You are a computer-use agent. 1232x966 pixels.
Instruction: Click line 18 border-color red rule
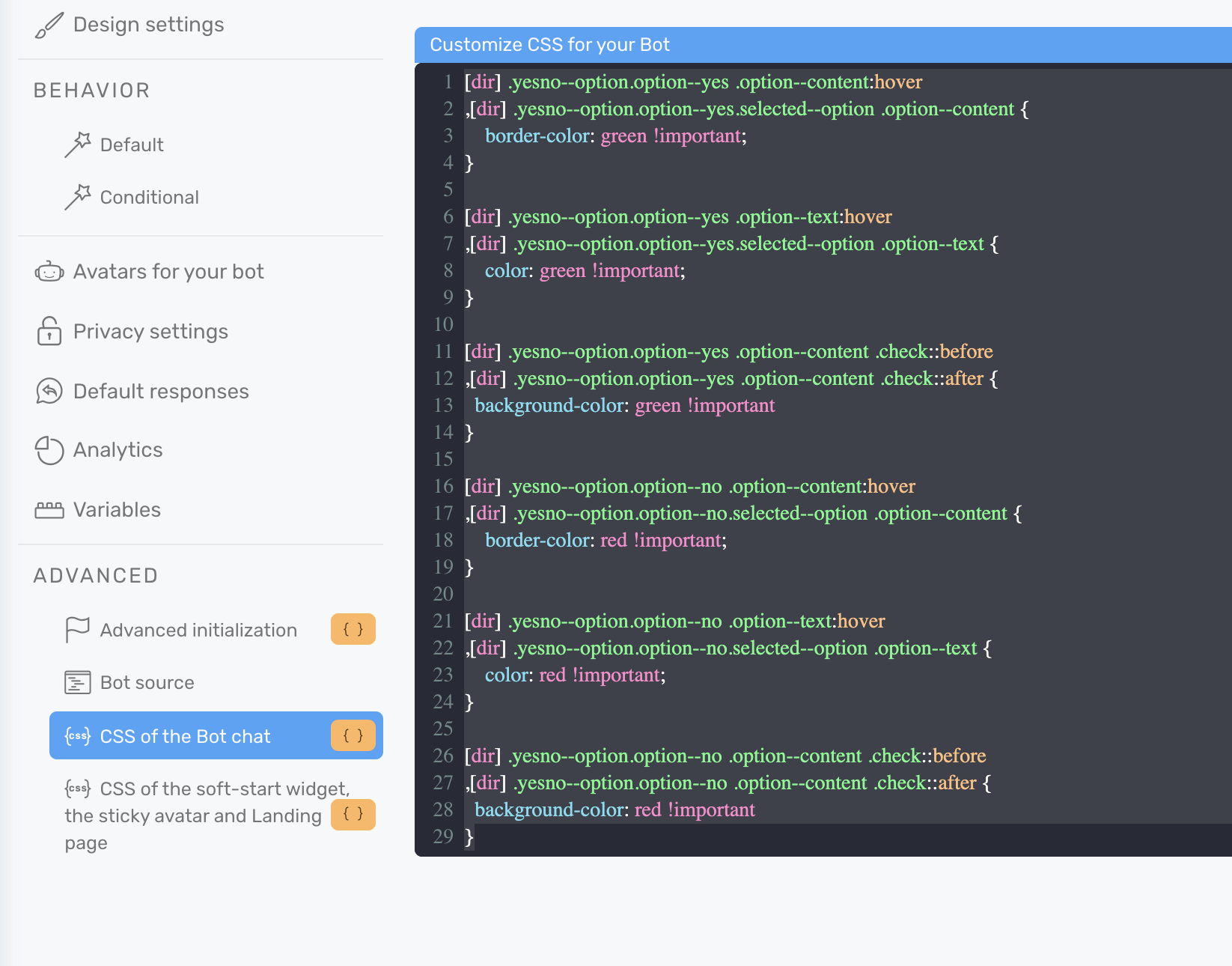click(x=606, y=540)
